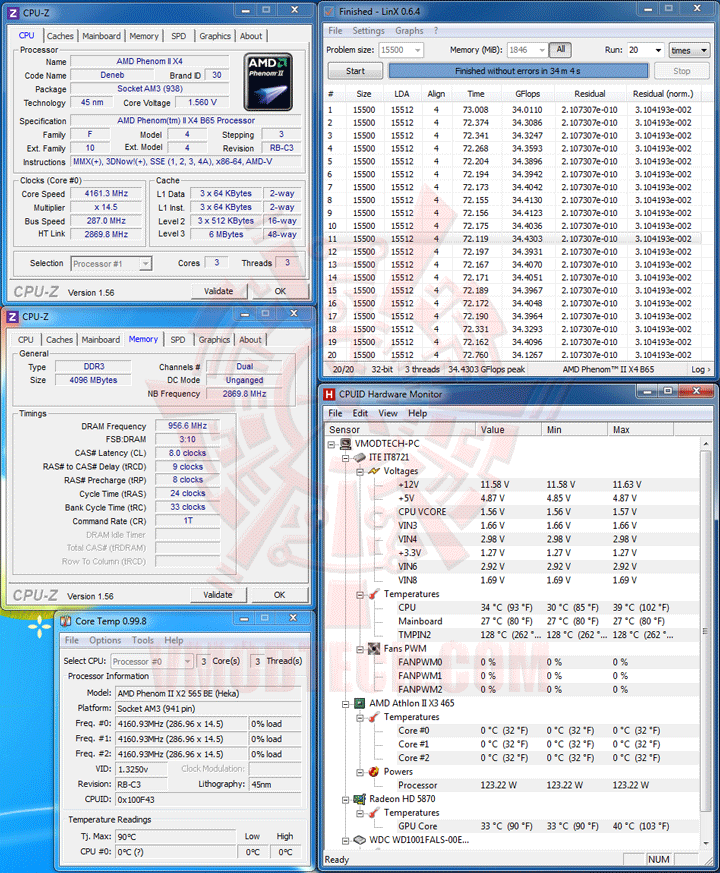The width and height of the screenshot is (720, 873).
Task: Open Mainboard tab in upper CPU-Z
Action: tap(101, 36)
